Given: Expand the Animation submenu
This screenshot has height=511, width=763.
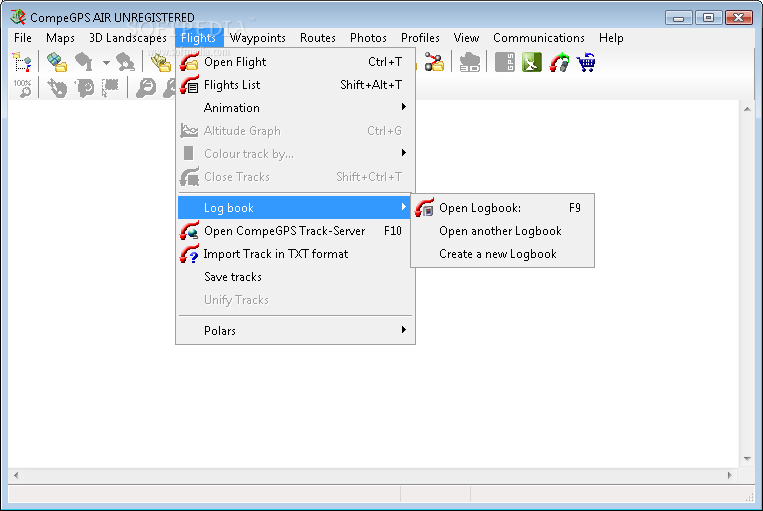Looking at the screenshot, I should click(403, 107).
